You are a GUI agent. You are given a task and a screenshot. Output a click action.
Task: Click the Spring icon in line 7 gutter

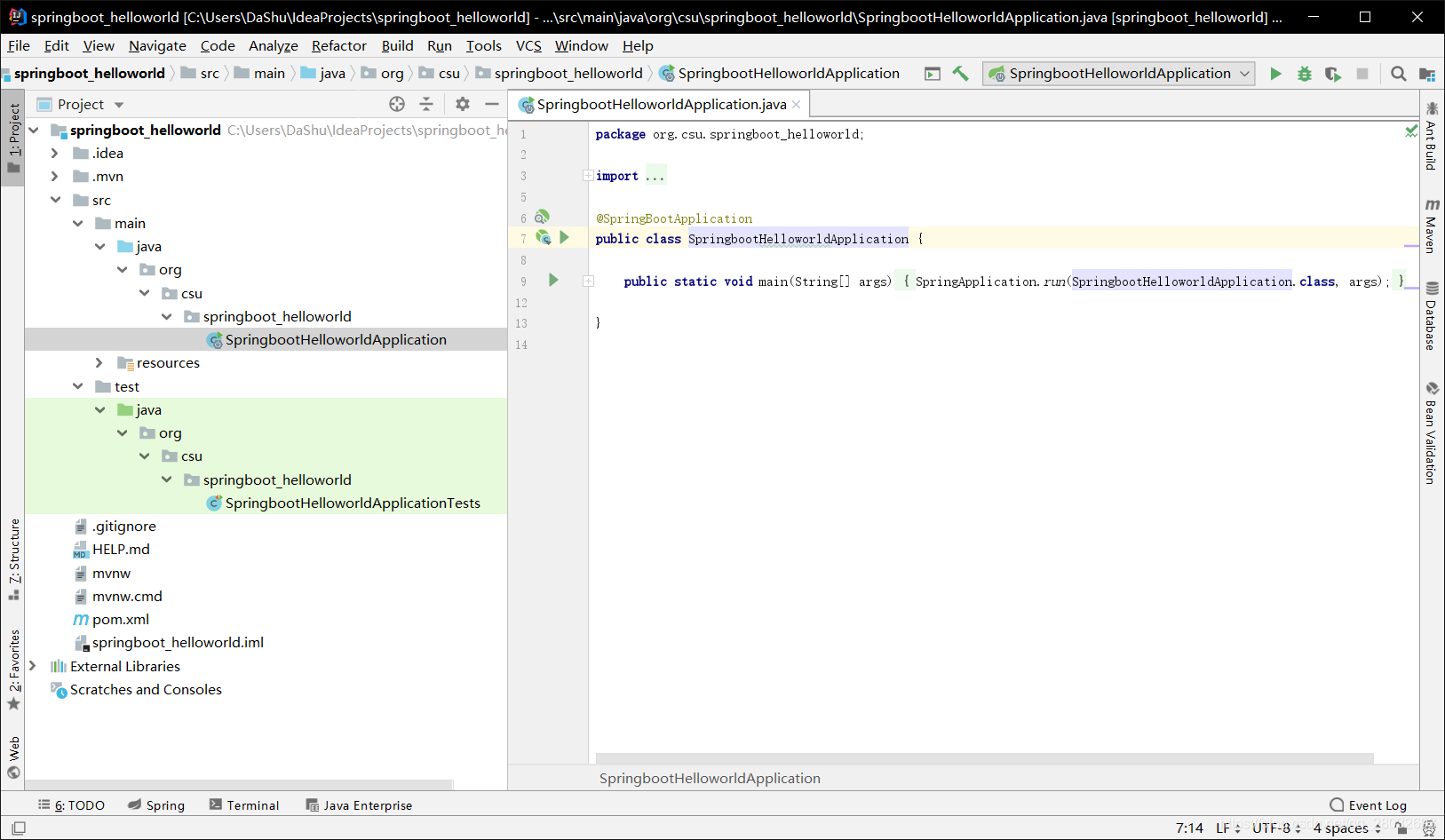(543, 238)
